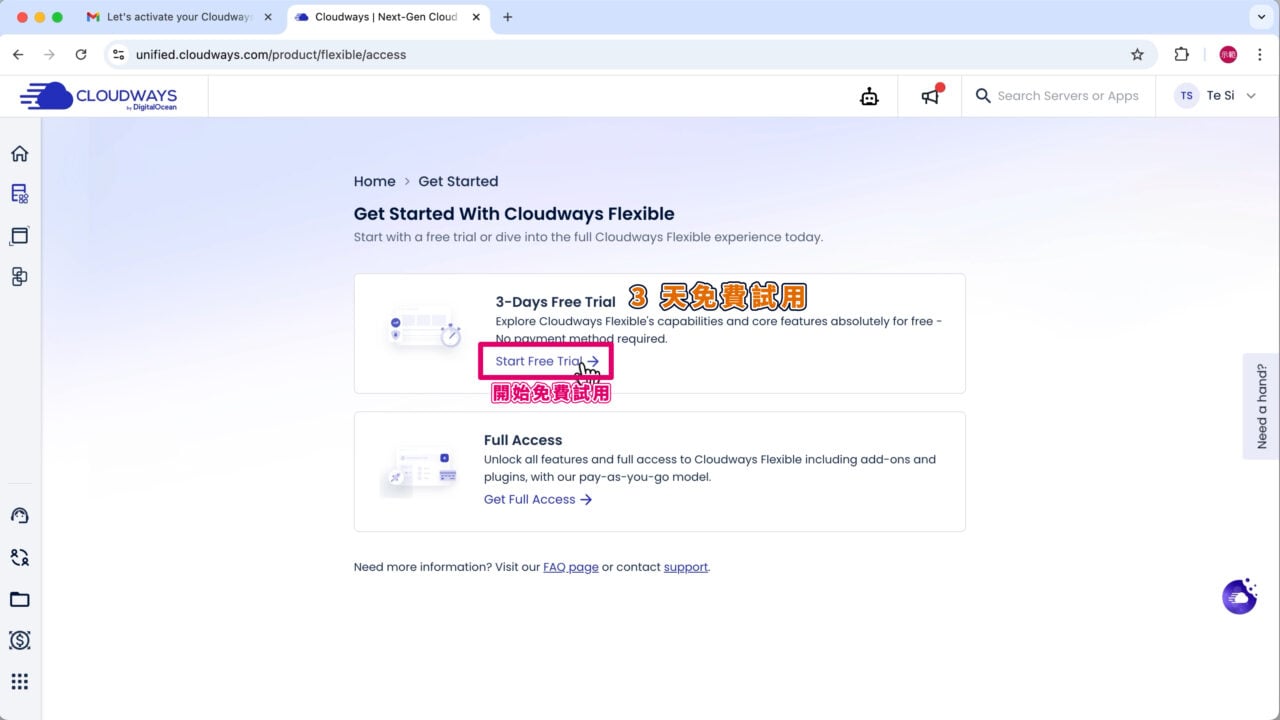Click the floating Cloudways chat bubble

click(1239, 597)
